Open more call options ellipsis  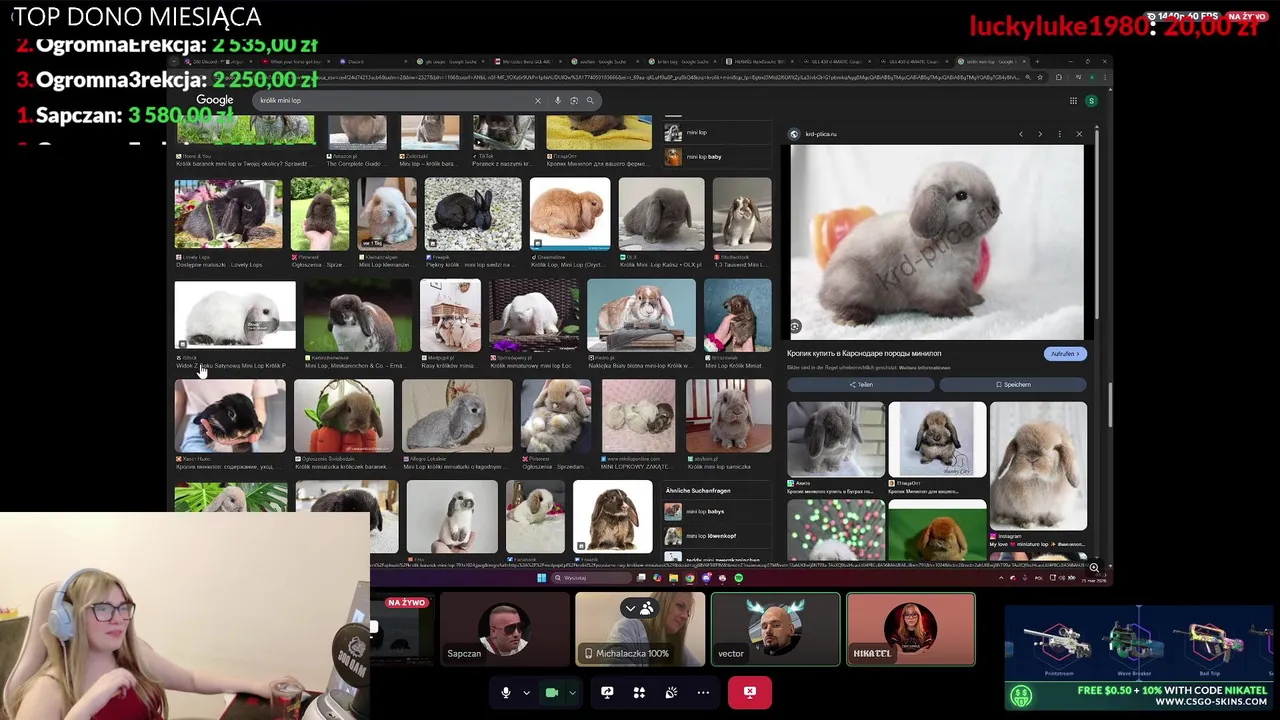pos(703,692)
